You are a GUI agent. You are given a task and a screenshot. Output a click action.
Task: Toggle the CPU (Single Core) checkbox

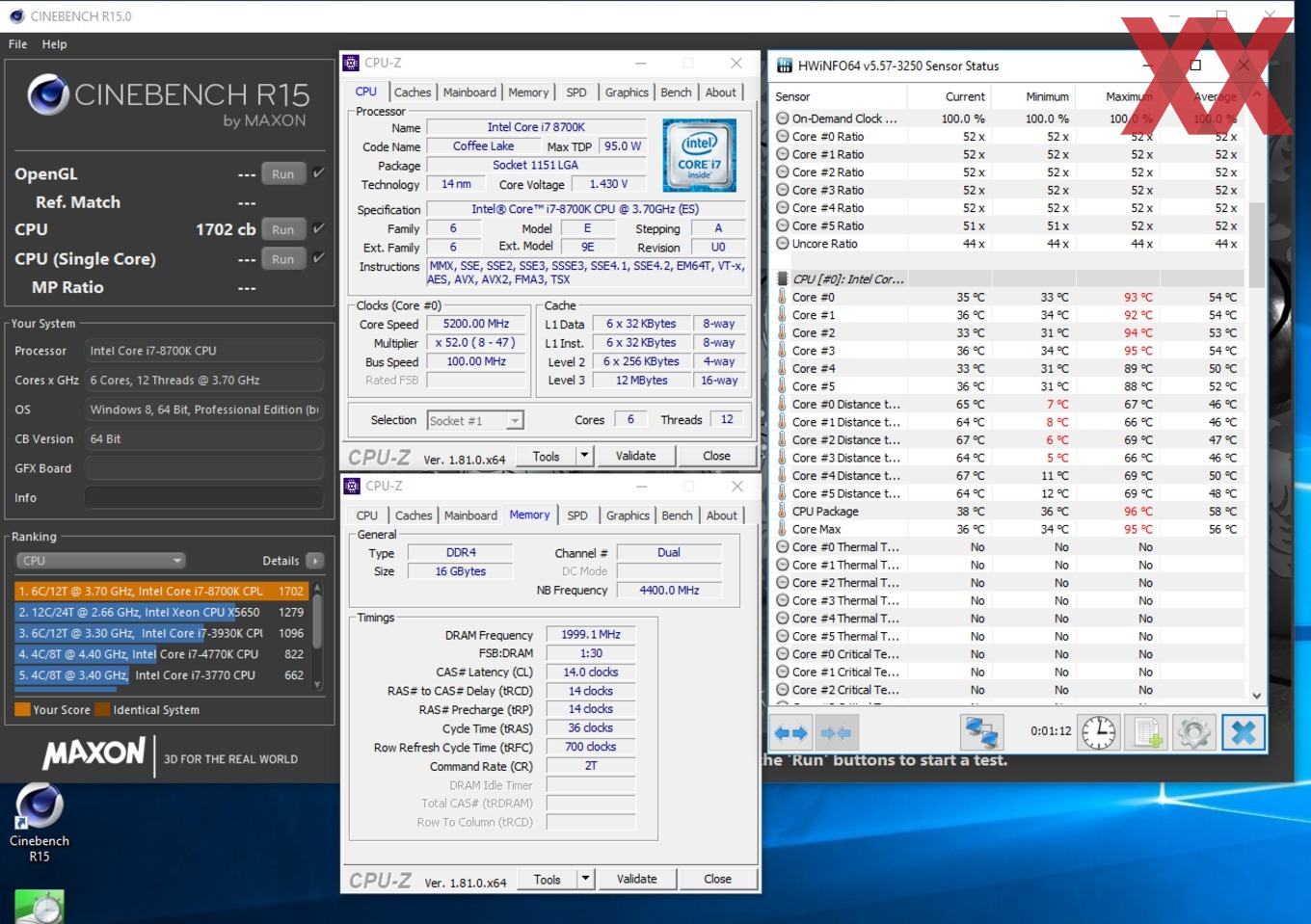coord(319,258)
